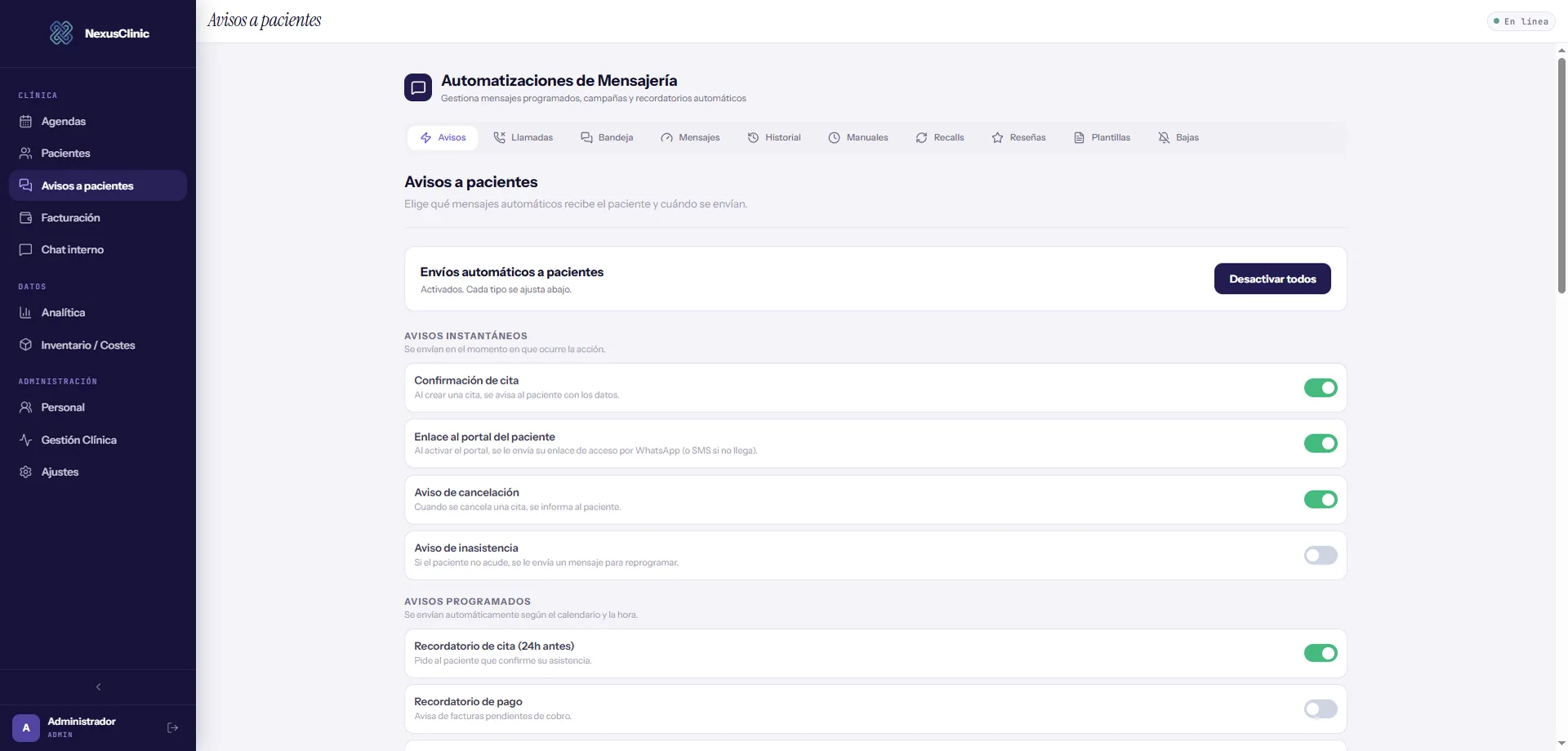Image resolution: width=1568 pixels, height=751 pixels.
Task: Click the Ajustes gear icon
Action: coord(25,472)
